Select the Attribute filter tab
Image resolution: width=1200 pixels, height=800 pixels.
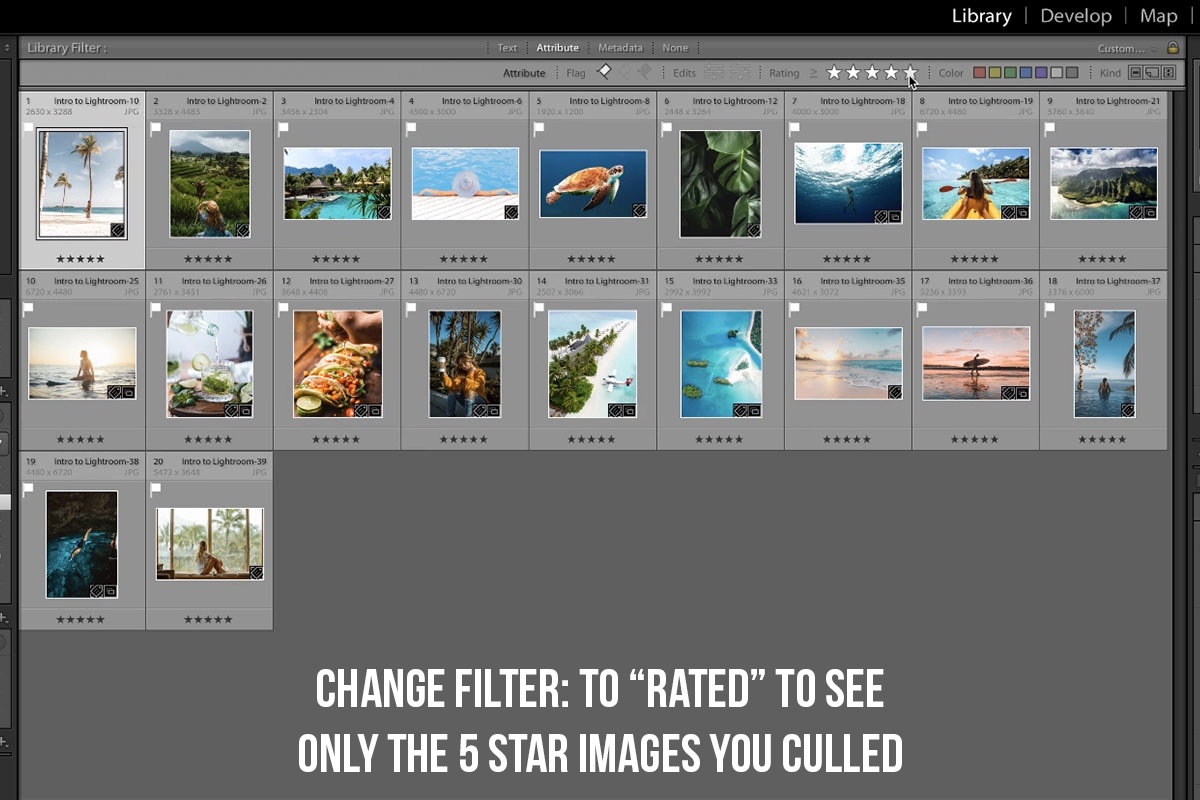pyautogui.click(x=557, y=48)
